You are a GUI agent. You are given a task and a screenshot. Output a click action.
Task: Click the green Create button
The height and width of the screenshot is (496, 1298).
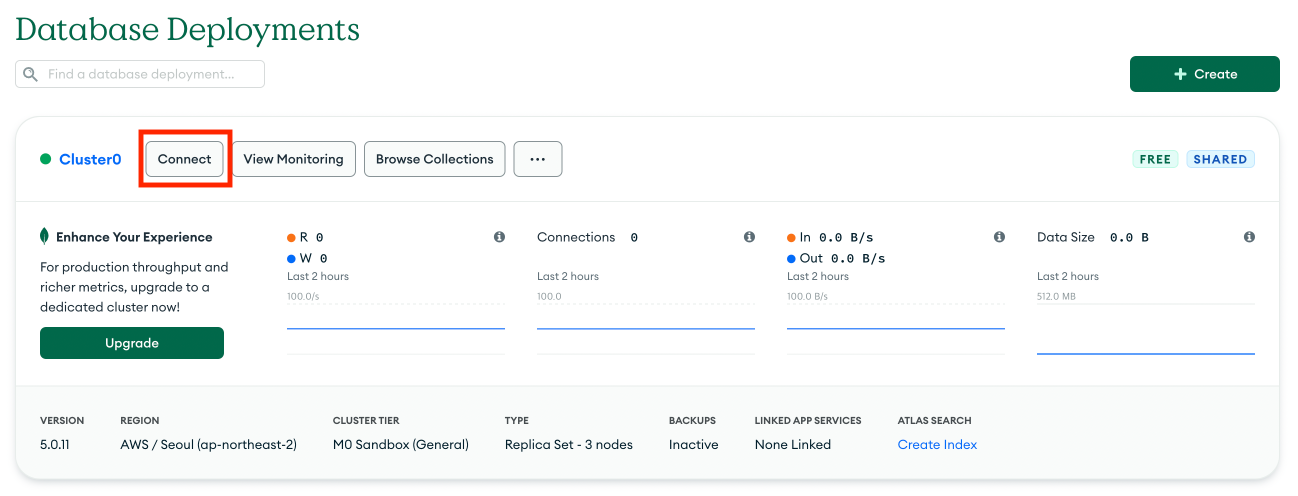[1205, 74]
